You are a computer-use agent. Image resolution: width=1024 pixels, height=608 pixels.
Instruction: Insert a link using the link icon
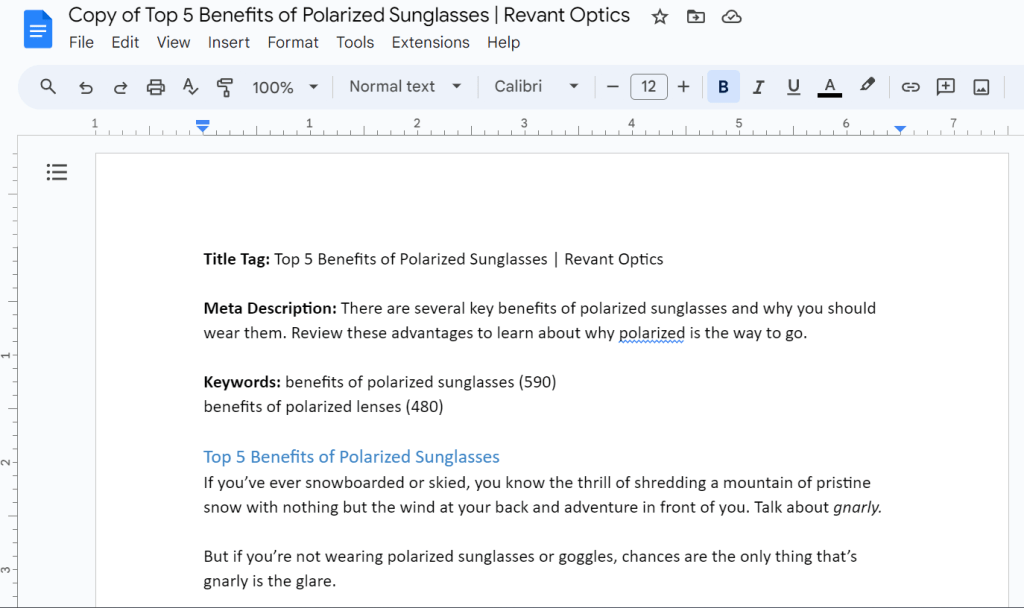click(910, 87)
